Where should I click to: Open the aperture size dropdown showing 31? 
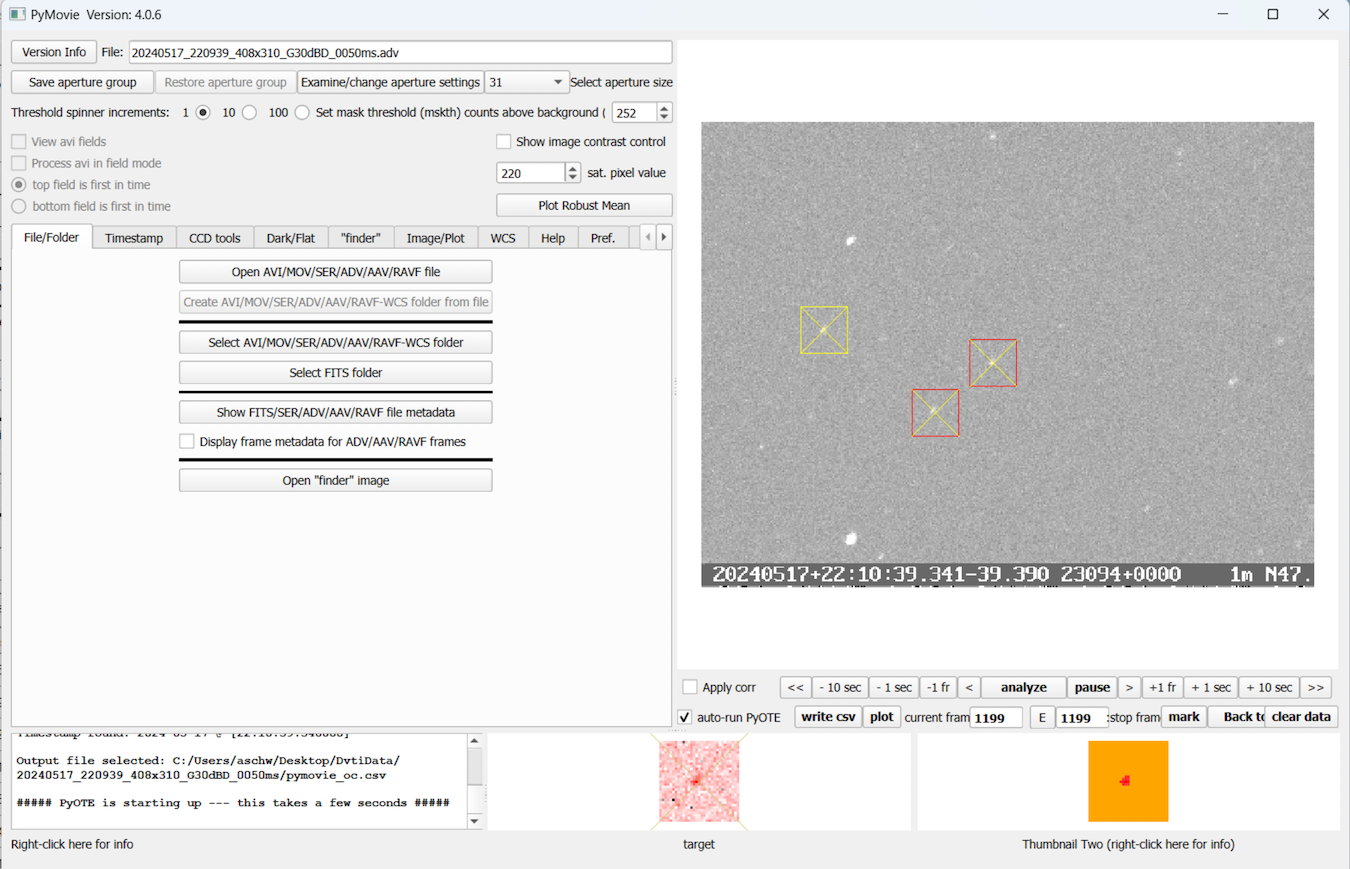(x=526, y=82)
